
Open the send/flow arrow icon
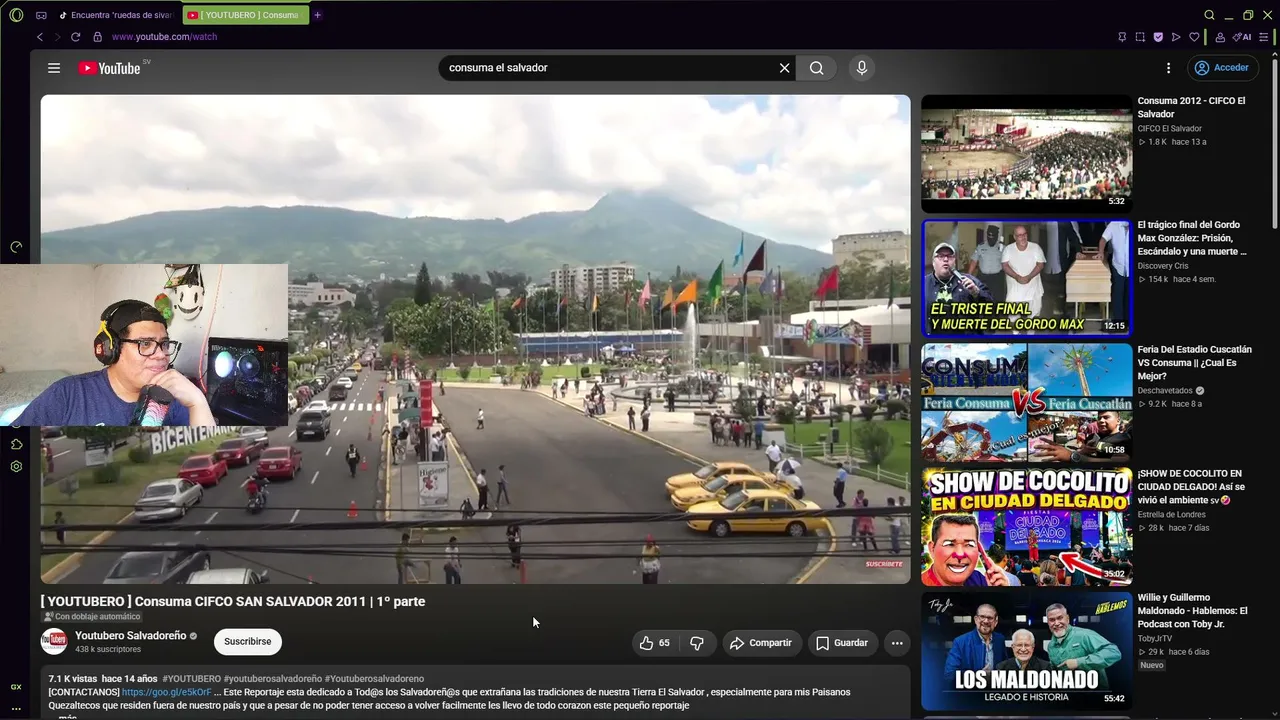pyautogui.click(x=1176, y=37)
